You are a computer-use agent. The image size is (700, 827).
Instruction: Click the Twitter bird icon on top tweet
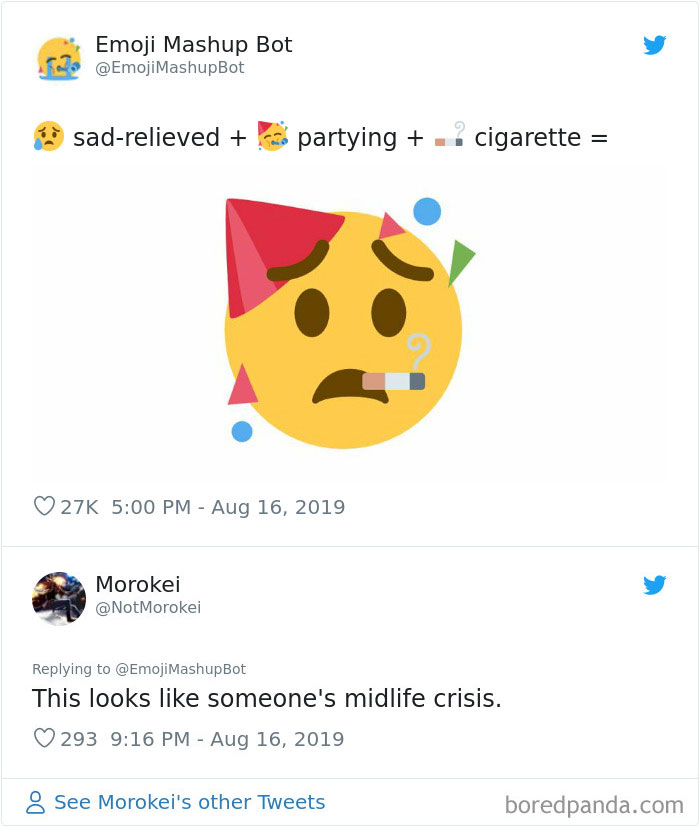pyautogui.click(x=655, y=45)
